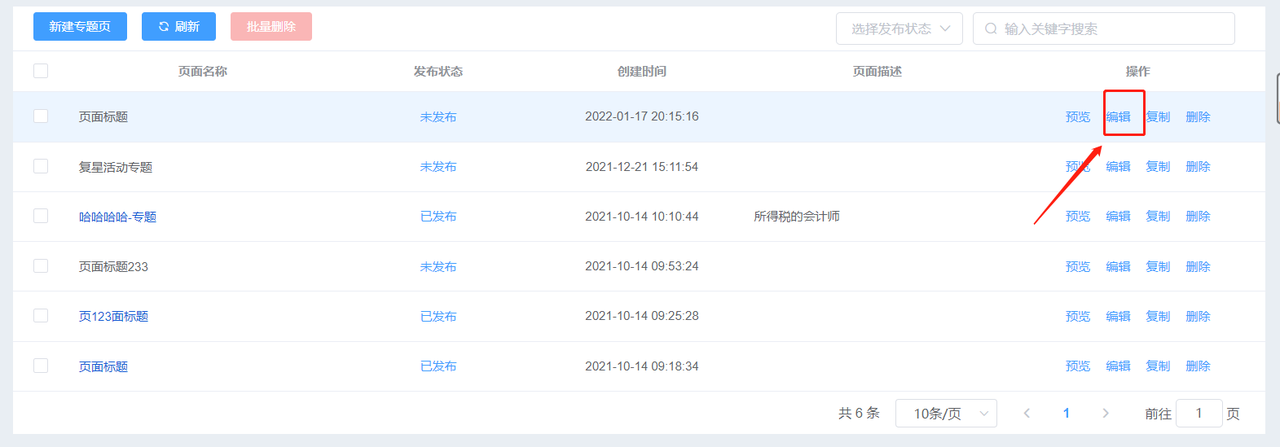Click the 所得税的会计师 description cell
The height and width of the screenshot is (447, 1280).
pyautogui.click(x=796, y=217)
